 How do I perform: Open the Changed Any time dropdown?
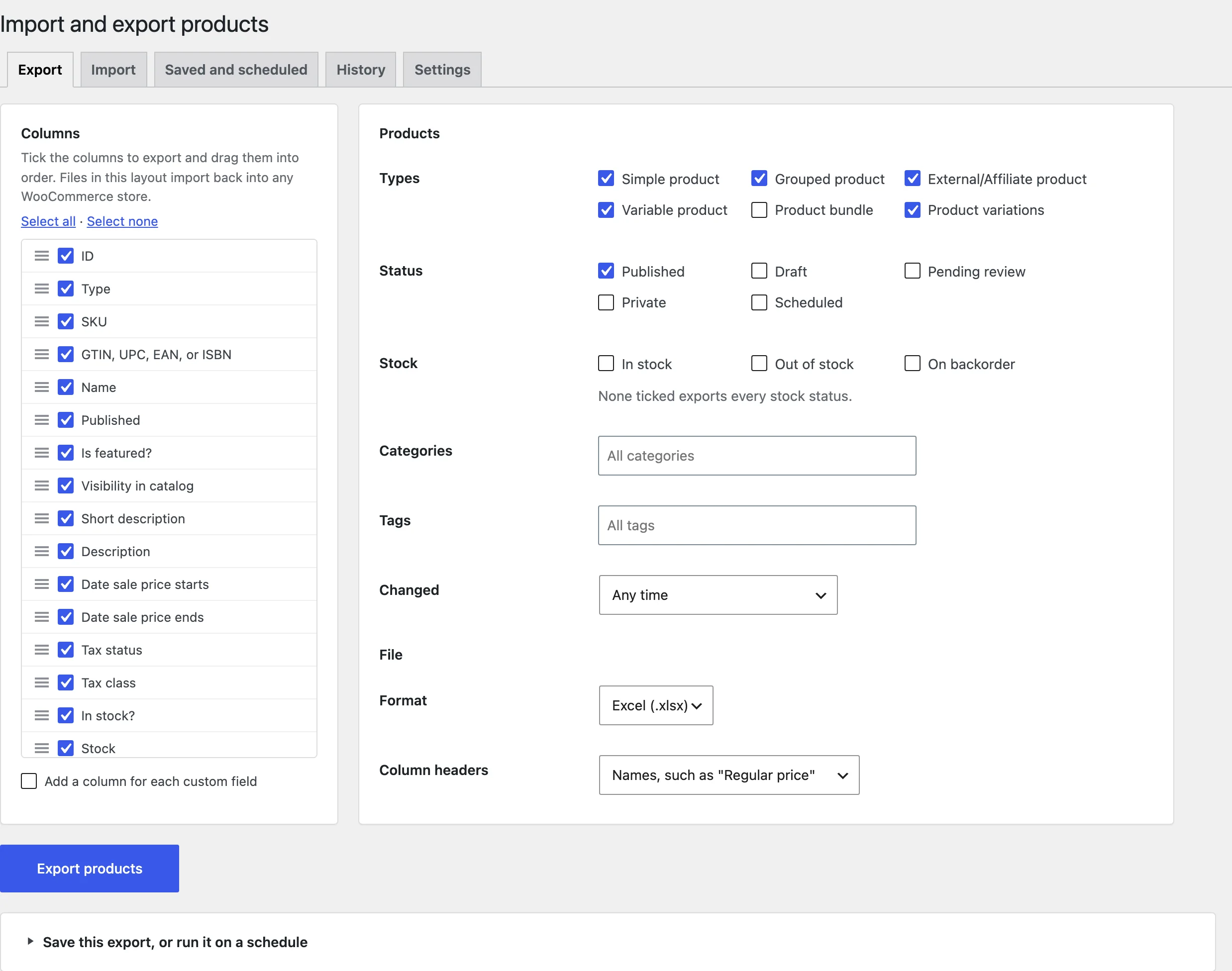[x=718, y=595]
